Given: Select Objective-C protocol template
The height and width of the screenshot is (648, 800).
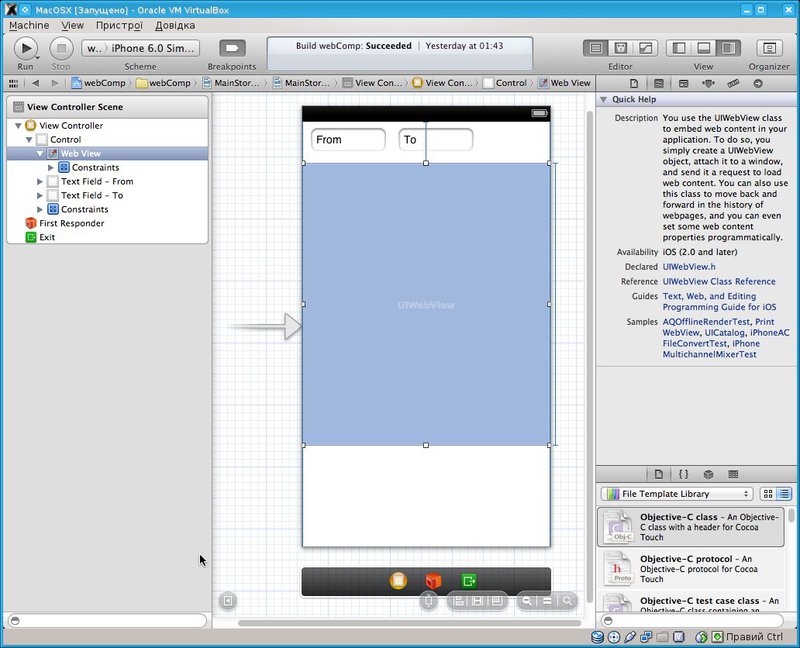Looking at the screenshot, I should [x=691, y=569].
